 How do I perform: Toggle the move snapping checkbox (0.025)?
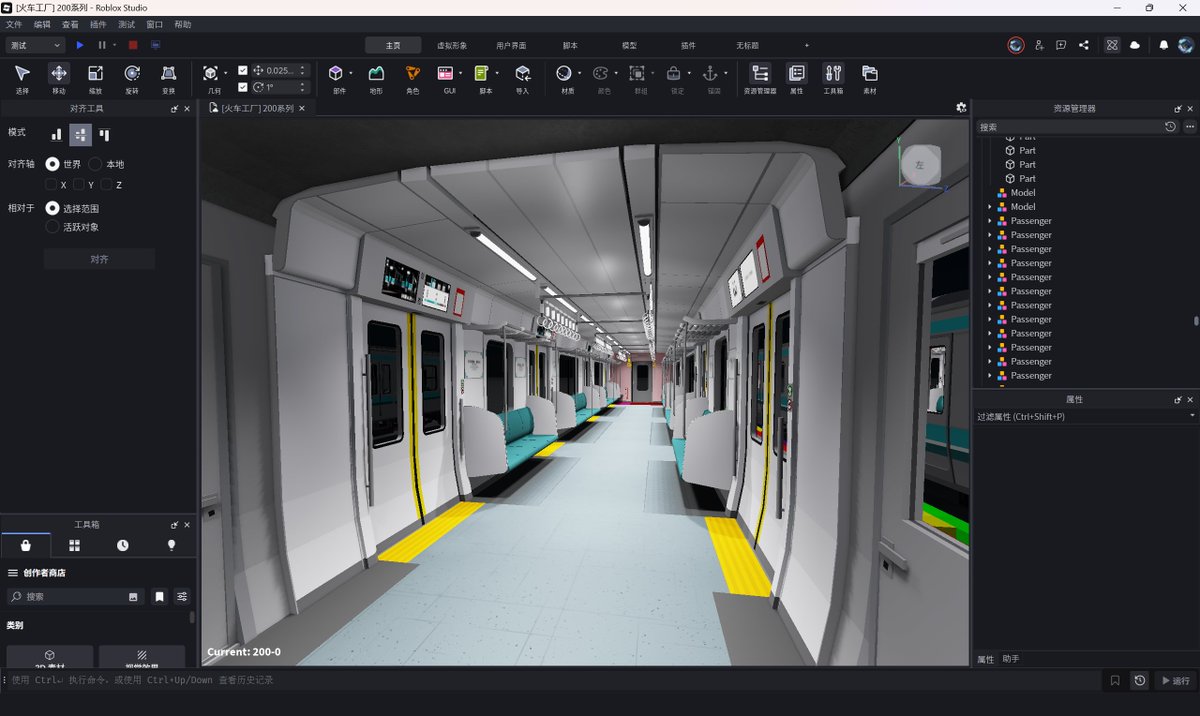coord(242,70)
